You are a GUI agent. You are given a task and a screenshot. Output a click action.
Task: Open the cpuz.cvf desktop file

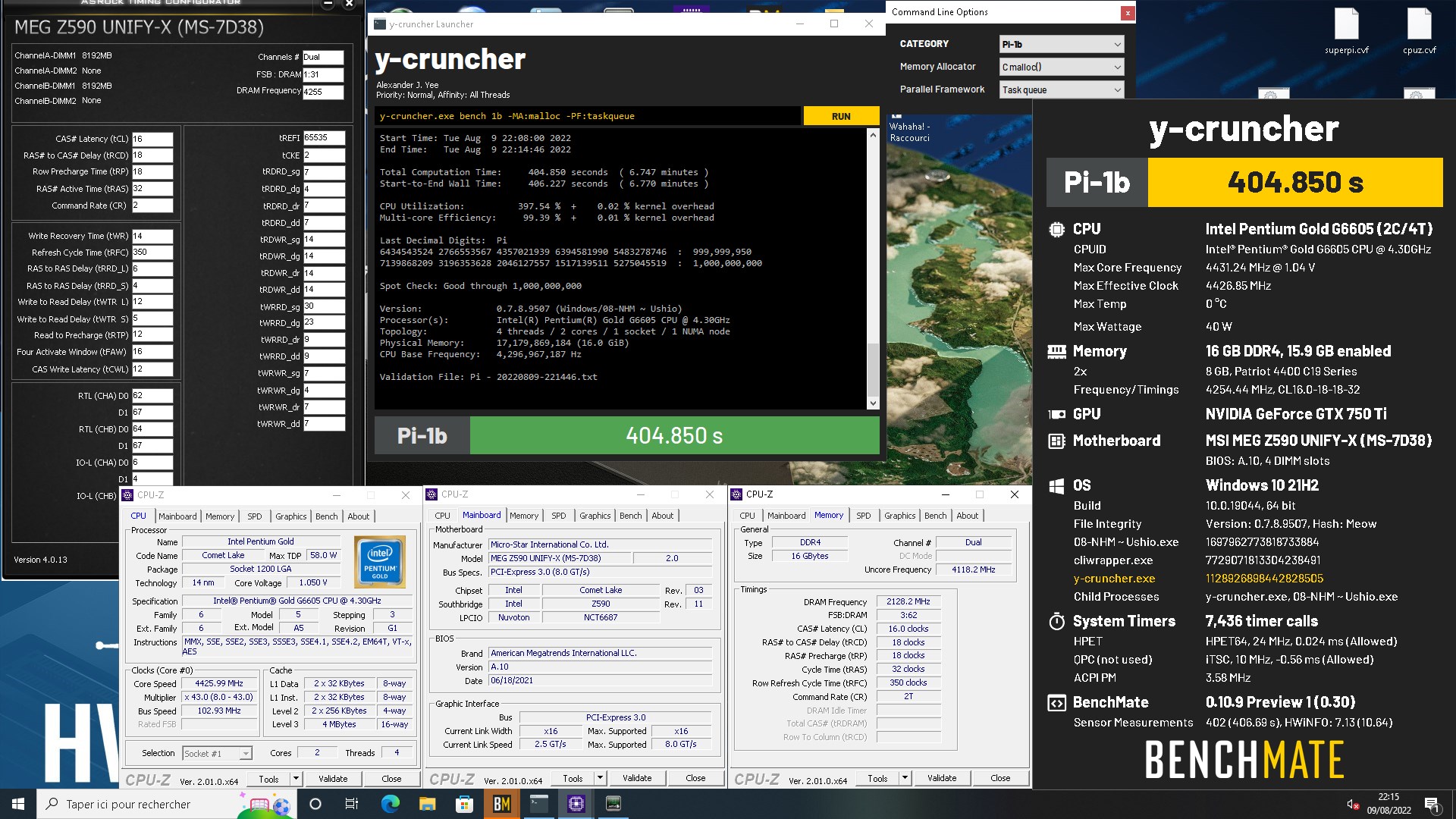pyautogui.click(x=1419, y=31)
